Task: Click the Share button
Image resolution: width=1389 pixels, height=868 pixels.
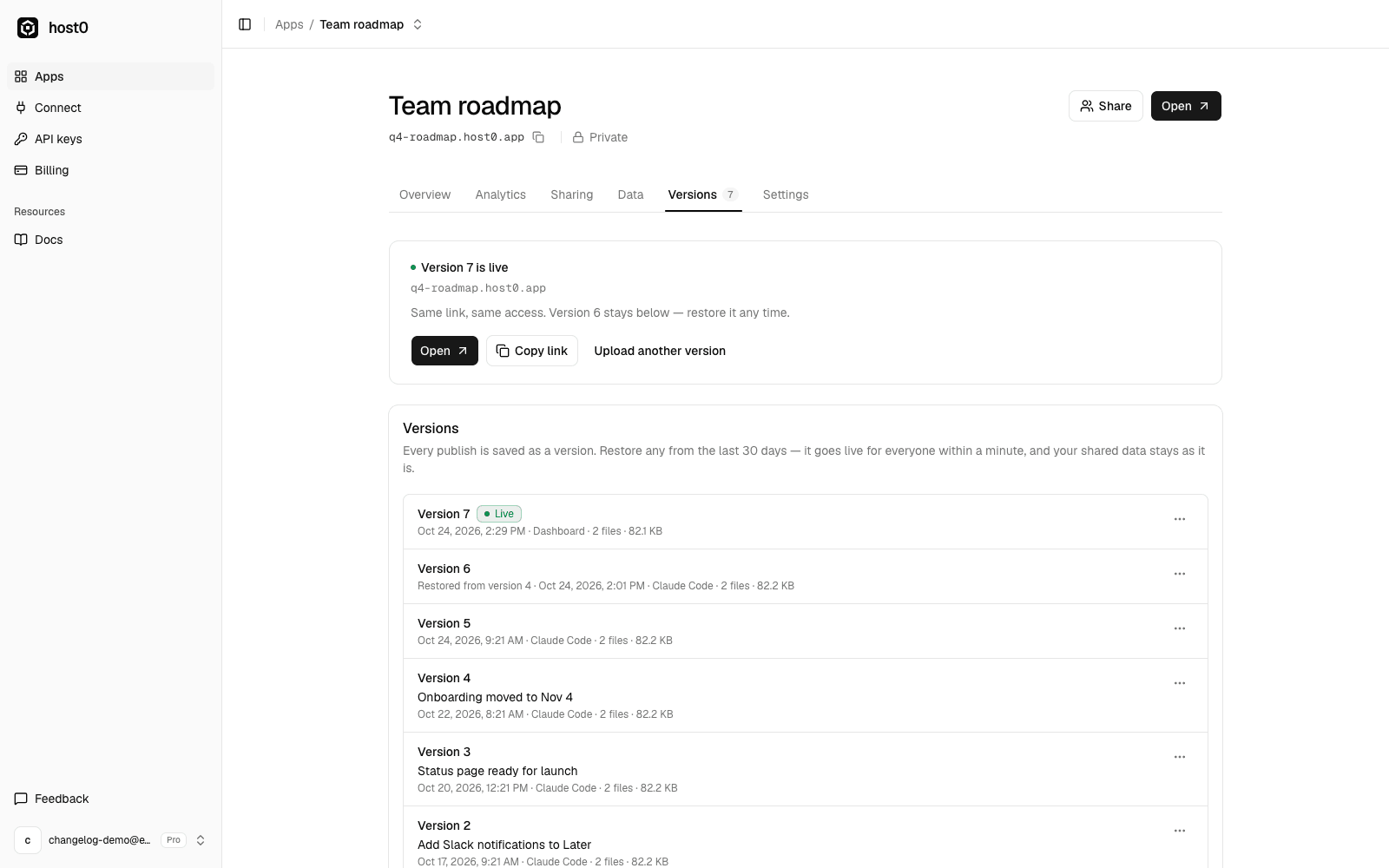Action: coord(1106,106)
